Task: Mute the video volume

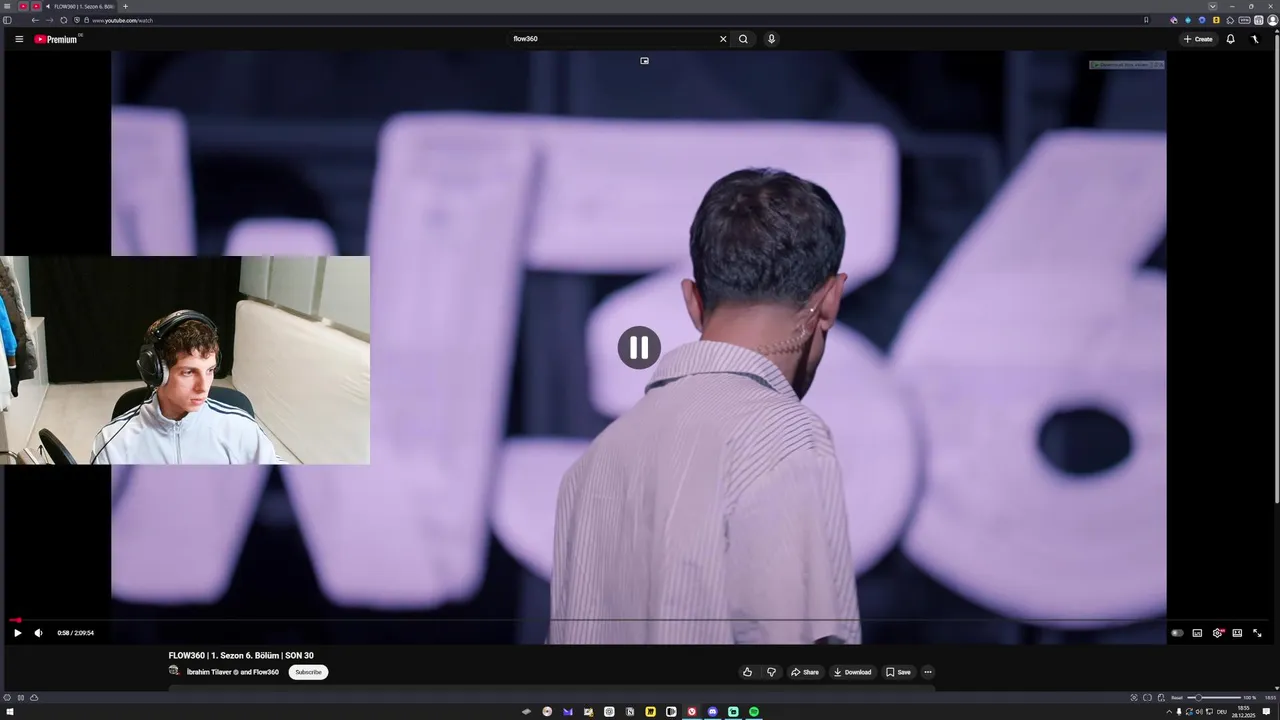Action: pos(38,633)
